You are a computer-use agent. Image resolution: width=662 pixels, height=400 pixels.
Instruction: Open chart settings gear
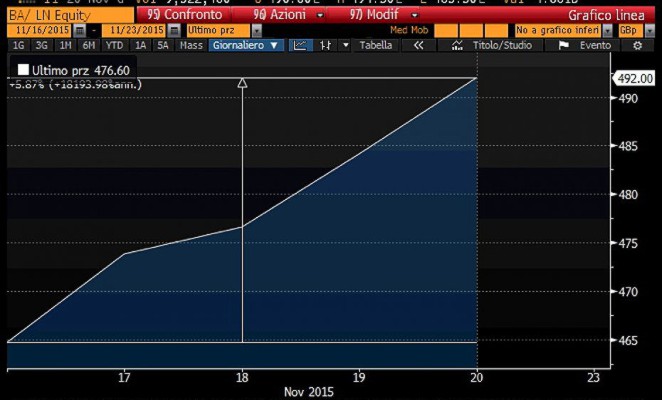(x=637, y=46)
